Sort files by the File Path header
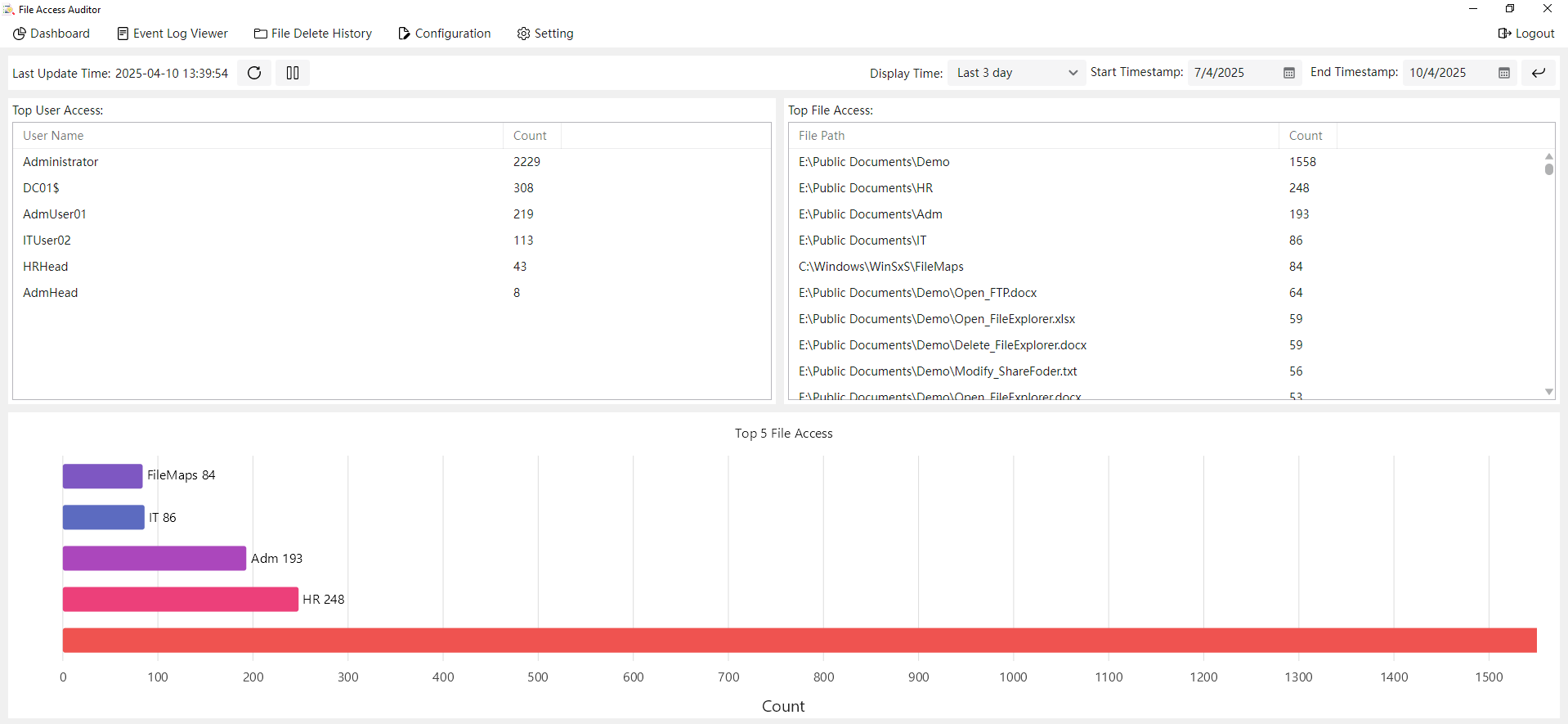The image size is (1568, 724). tap(822, 136)
